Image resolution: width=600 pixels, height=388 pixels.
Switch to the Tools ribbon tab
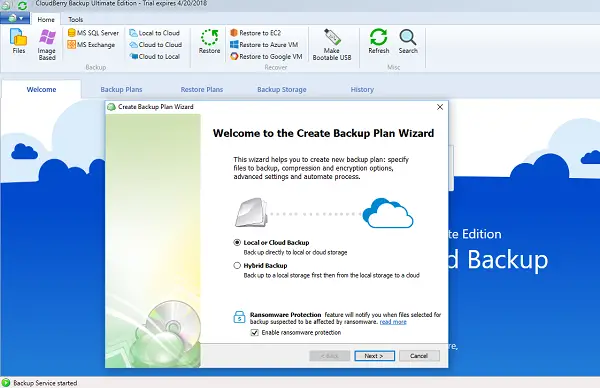click(75, 20)
